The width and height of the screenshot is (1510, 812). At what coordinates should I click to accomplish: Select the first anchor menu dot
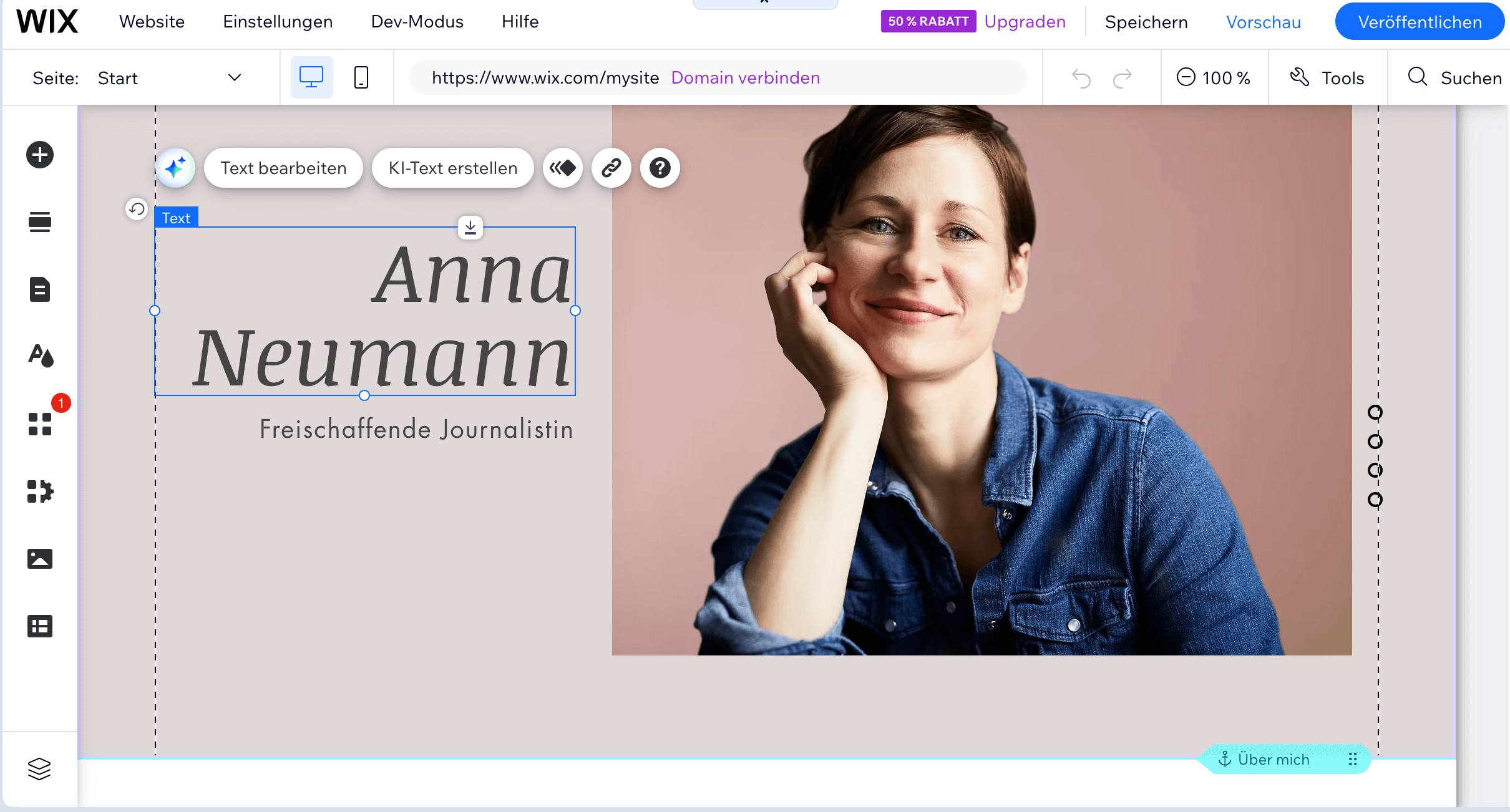point(1375,412)
